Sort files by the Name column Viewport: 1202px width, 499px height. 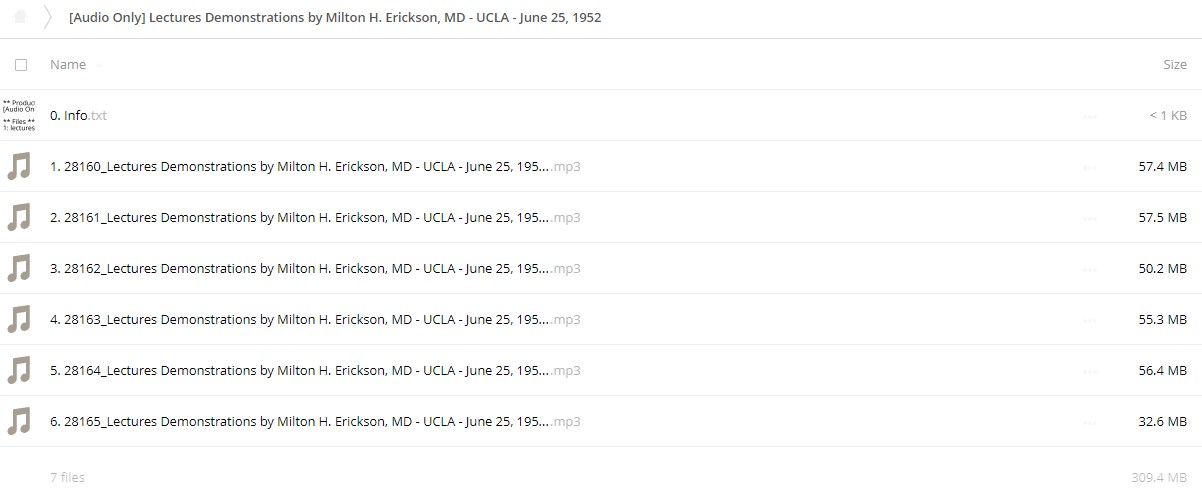coord(68,64)
